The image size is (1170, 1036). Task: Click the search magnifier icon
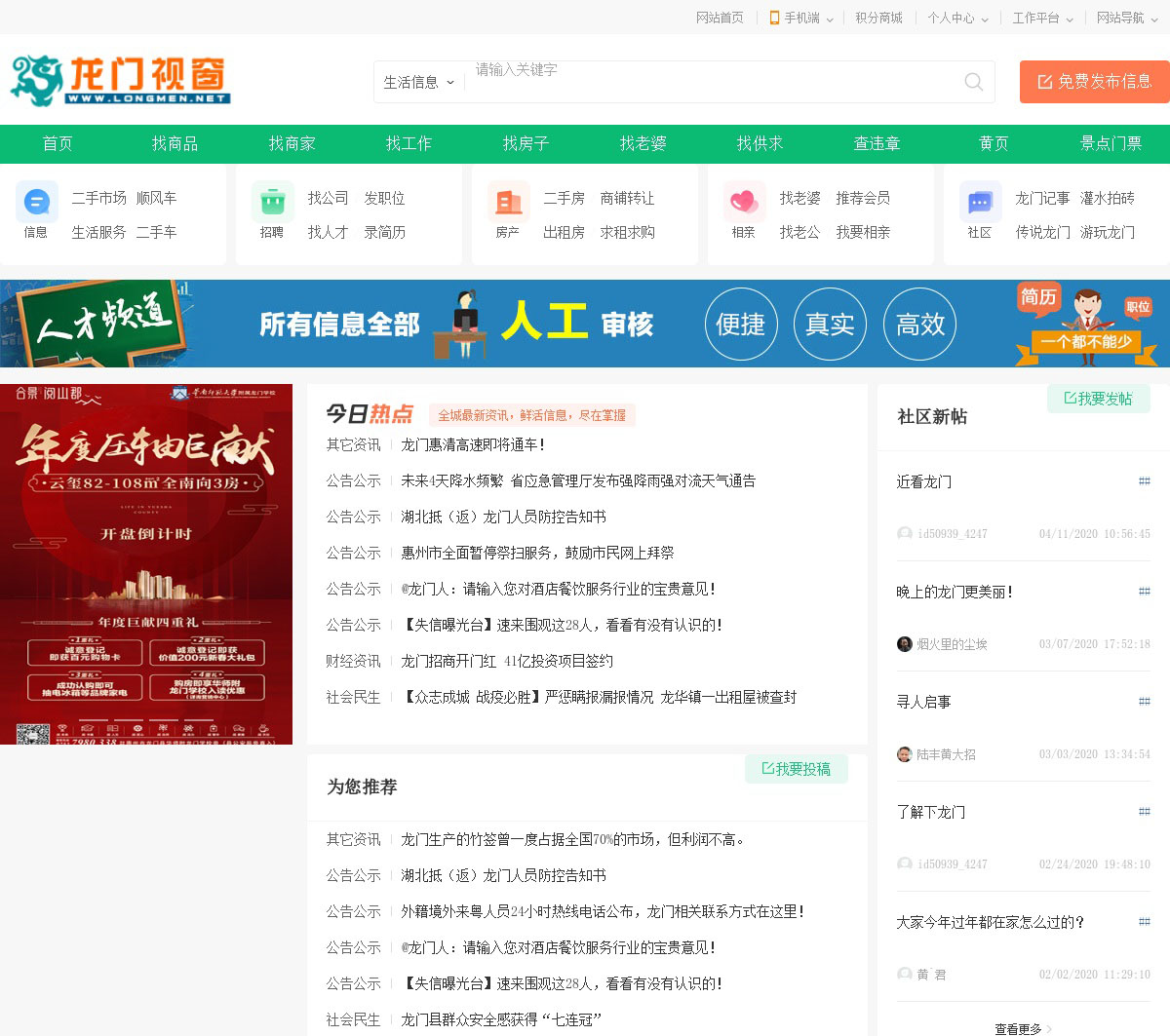(x=973, y=82)
